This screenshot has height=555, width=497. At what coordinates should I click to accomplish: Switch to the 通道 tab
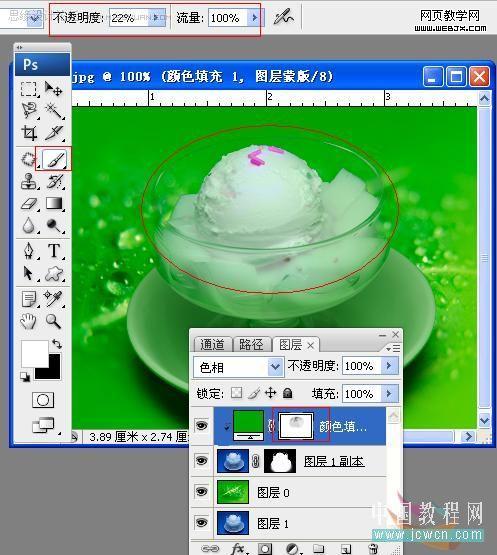click(x=212, y=344)
